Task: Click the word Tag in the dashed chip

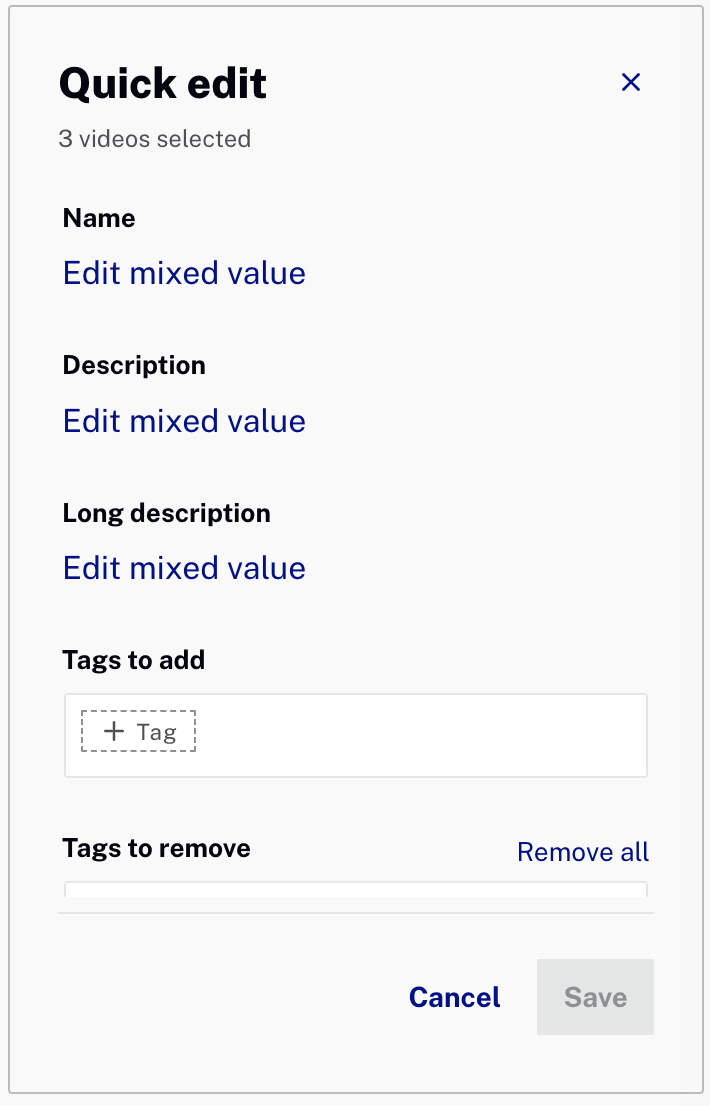Action: (x=157, y=732)
